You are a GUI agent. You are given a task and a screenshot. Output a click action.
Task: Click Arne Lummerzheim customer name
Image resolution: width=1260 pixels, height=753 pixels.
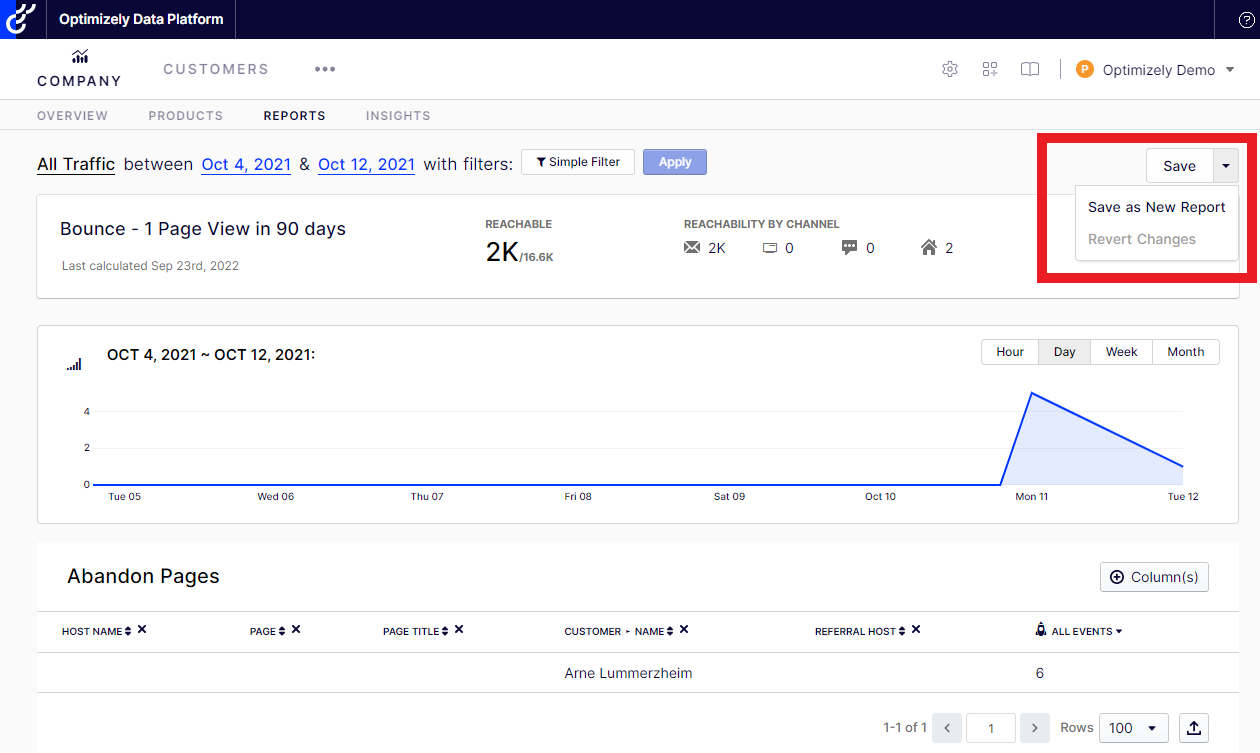tap(628, 673)
